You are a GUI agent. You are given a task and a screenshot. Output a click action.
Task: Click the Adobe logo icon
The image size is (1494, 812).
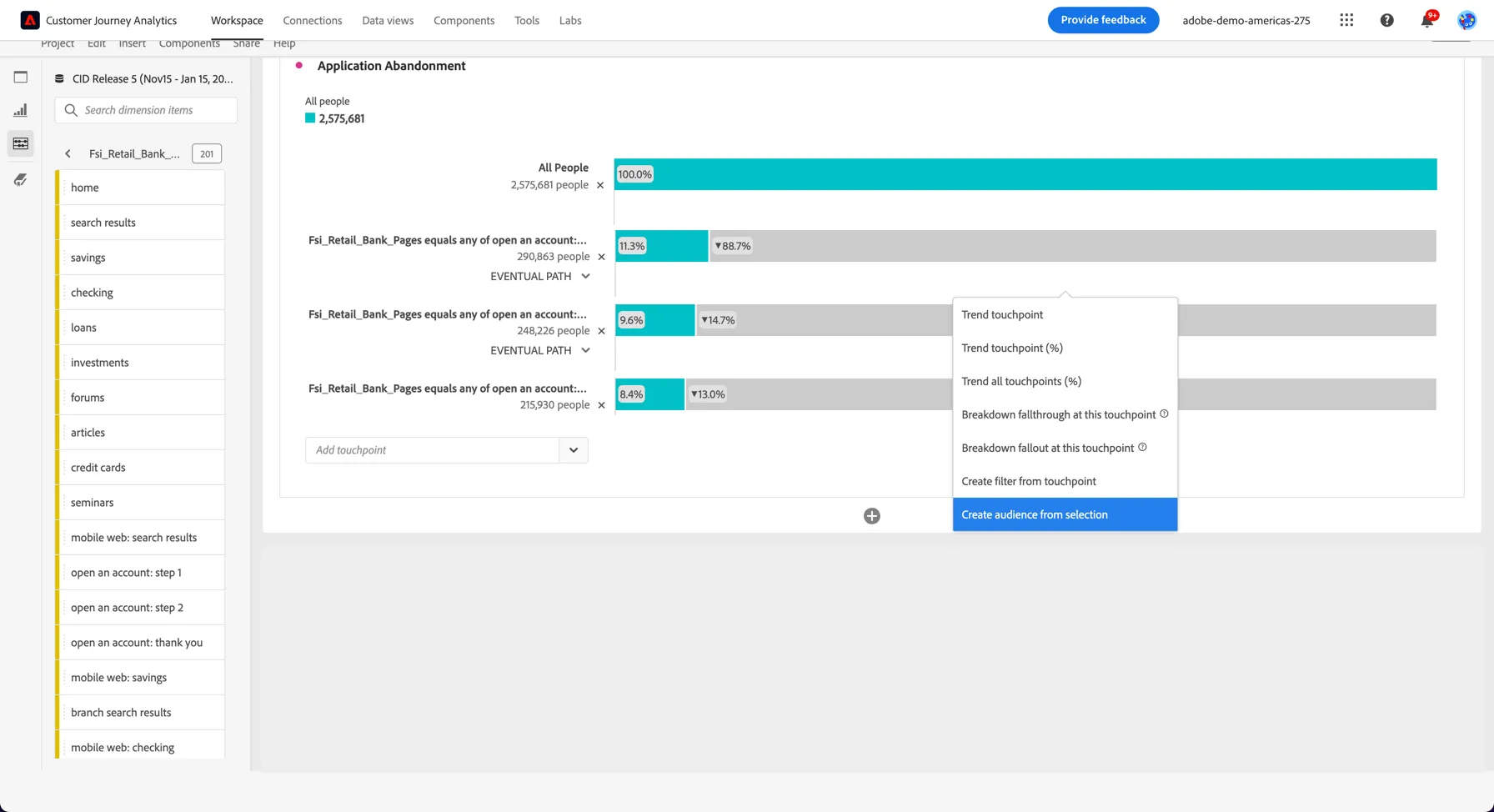pyautogui.click(x=30, y=20)
